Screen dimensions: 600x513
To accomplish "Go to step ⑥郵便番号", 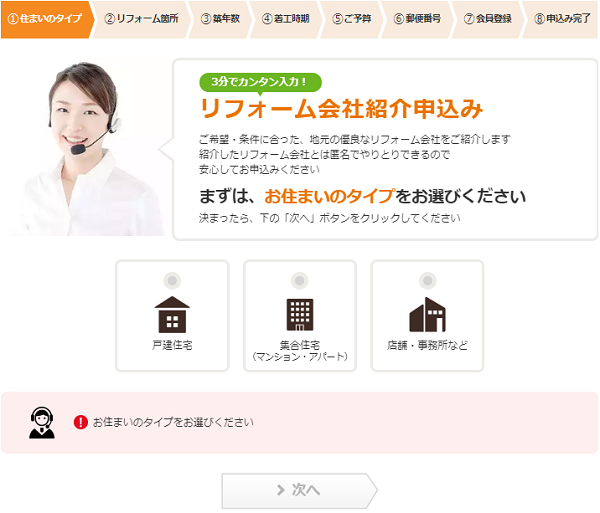I will coord(417,19).
